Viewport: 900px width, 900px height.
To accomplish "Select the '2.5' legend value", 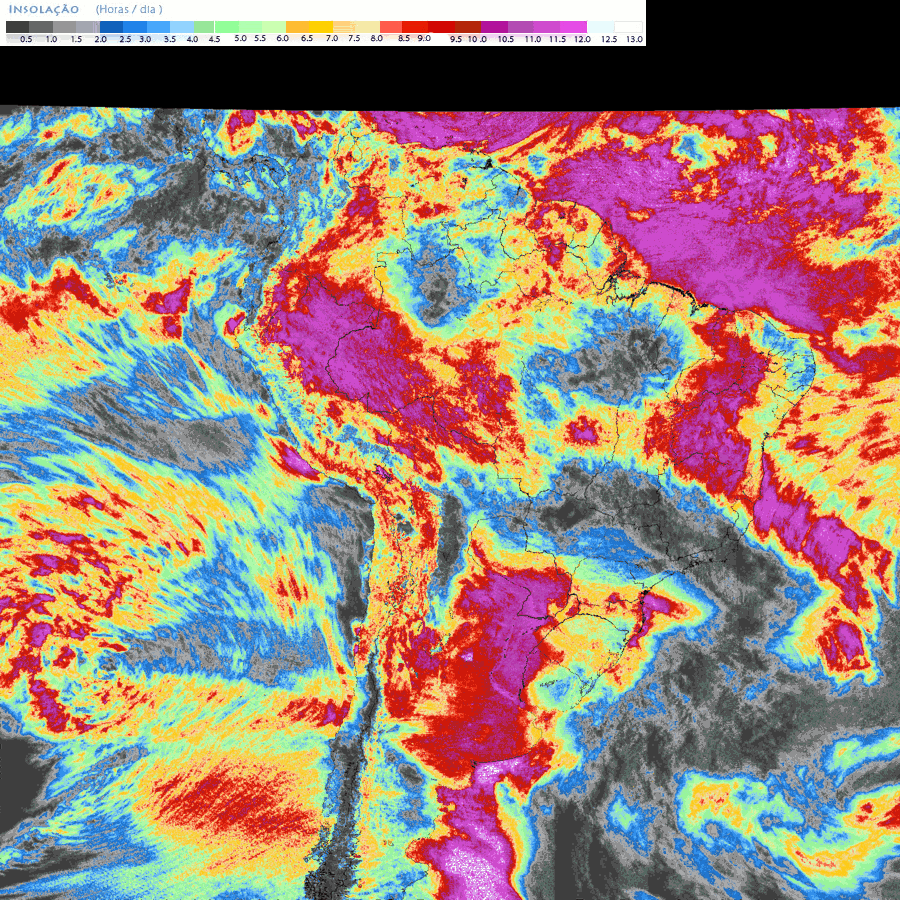I will pos(125,39).
